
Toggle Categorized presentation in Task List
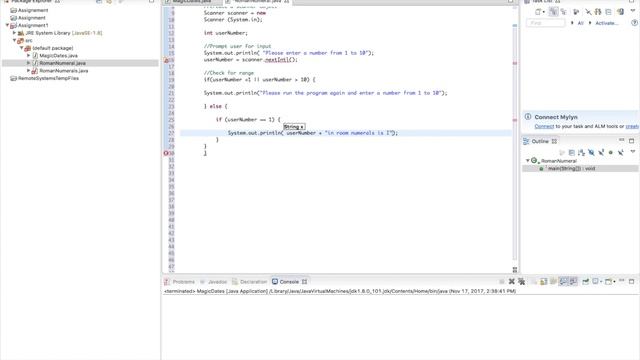click(553, 12)
